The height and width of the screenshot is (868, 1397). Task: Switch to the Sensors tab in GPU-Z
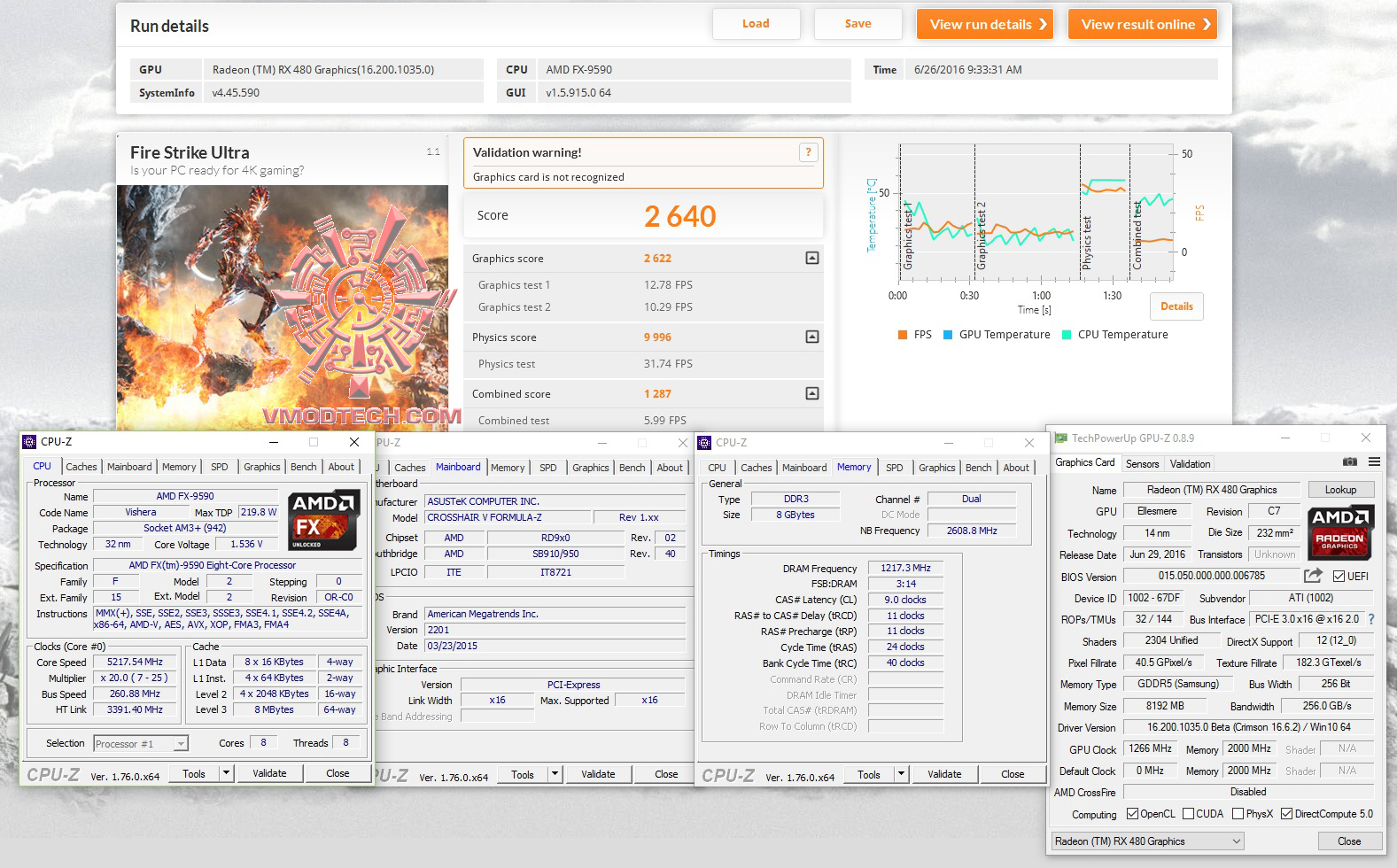pos(1142,464)
